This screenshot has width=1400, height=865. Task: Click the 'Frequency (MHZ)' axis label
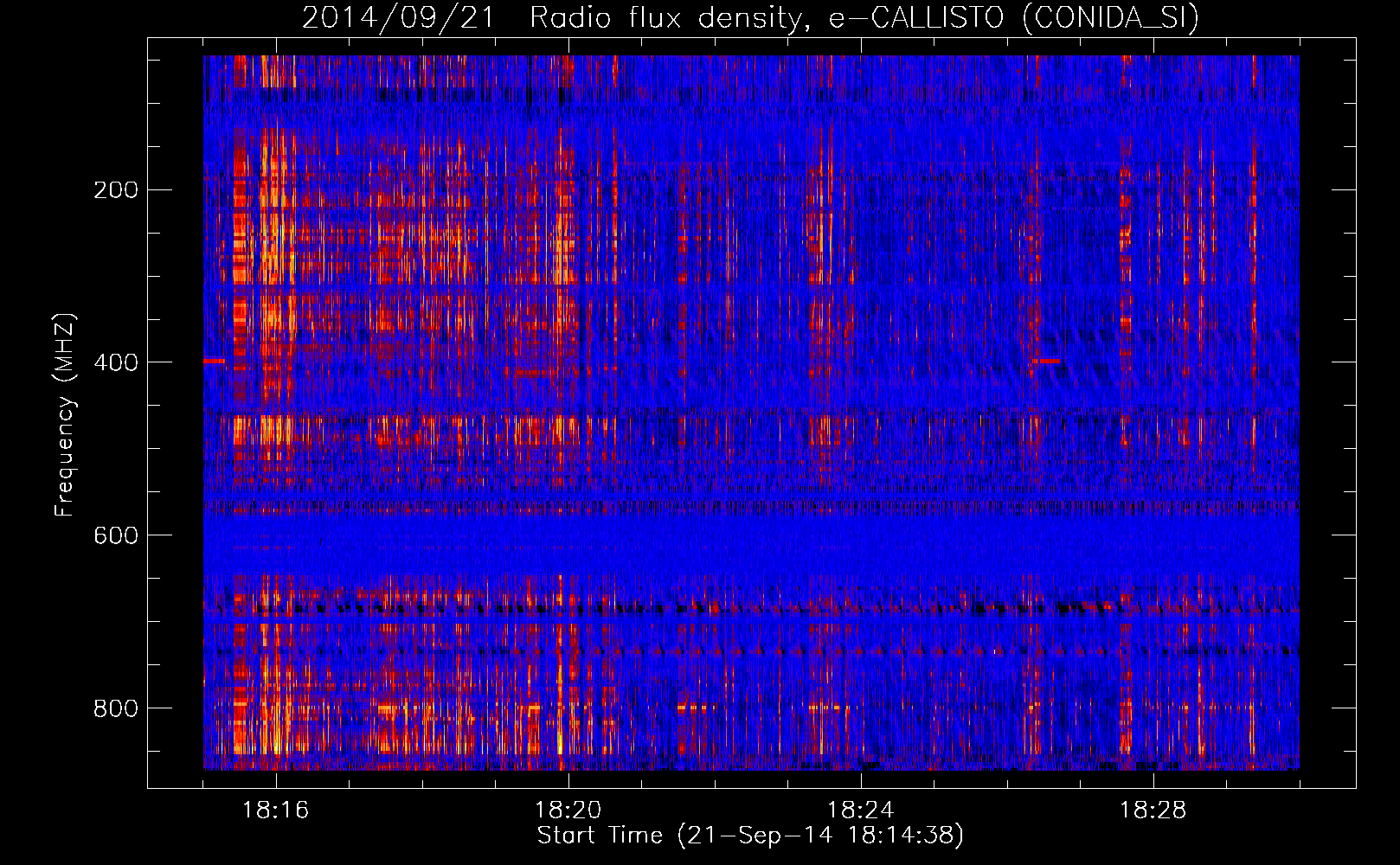pos(64,414)
